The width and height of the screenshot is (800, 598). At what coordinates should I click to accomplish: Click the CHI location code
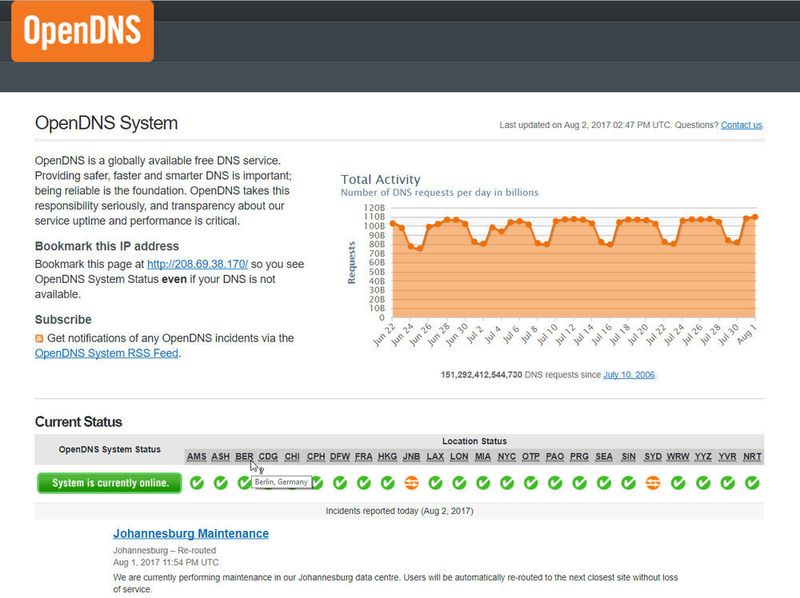(292, 457)
